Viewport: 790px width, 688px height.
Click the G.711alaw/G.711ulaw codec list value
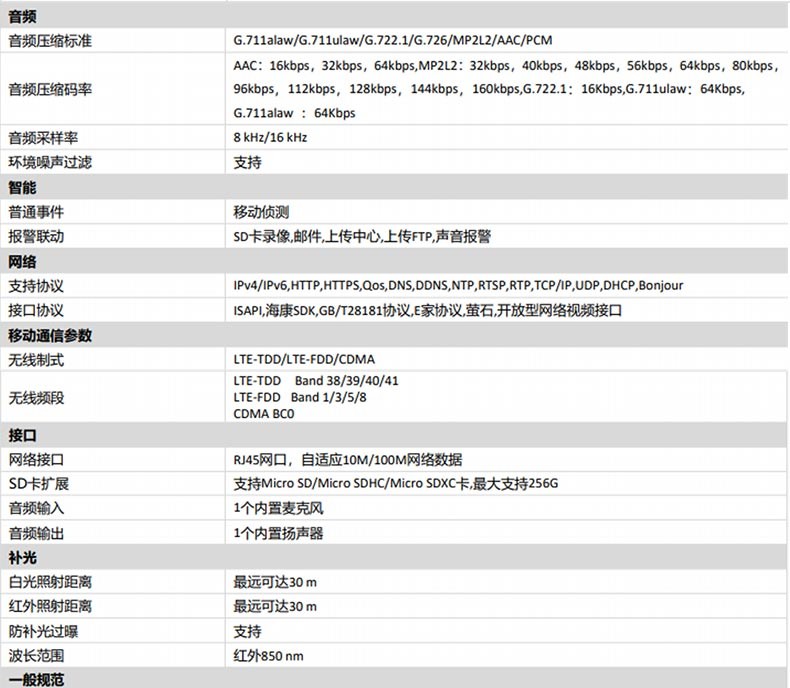tap(392, 40)
